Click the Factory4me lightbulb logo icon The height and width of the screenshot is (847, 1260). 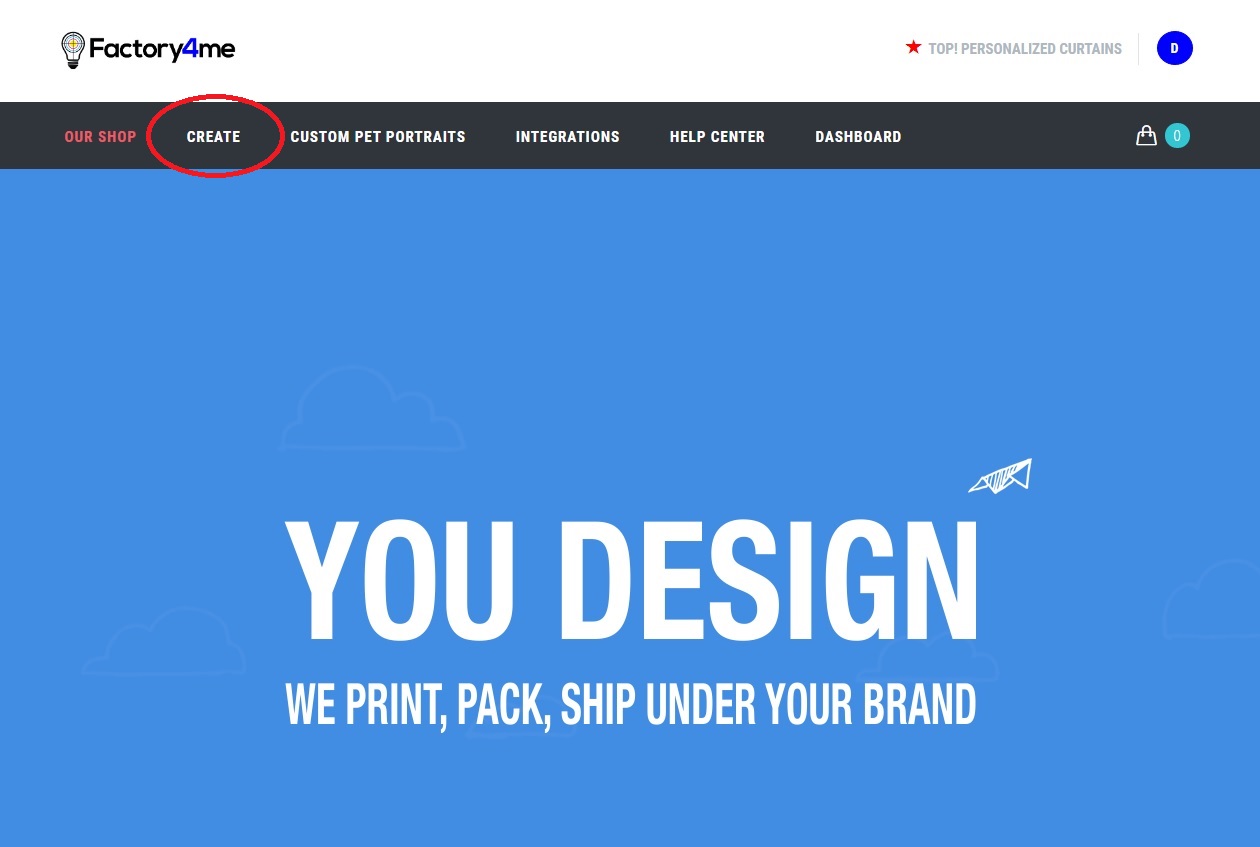point(73,49)
